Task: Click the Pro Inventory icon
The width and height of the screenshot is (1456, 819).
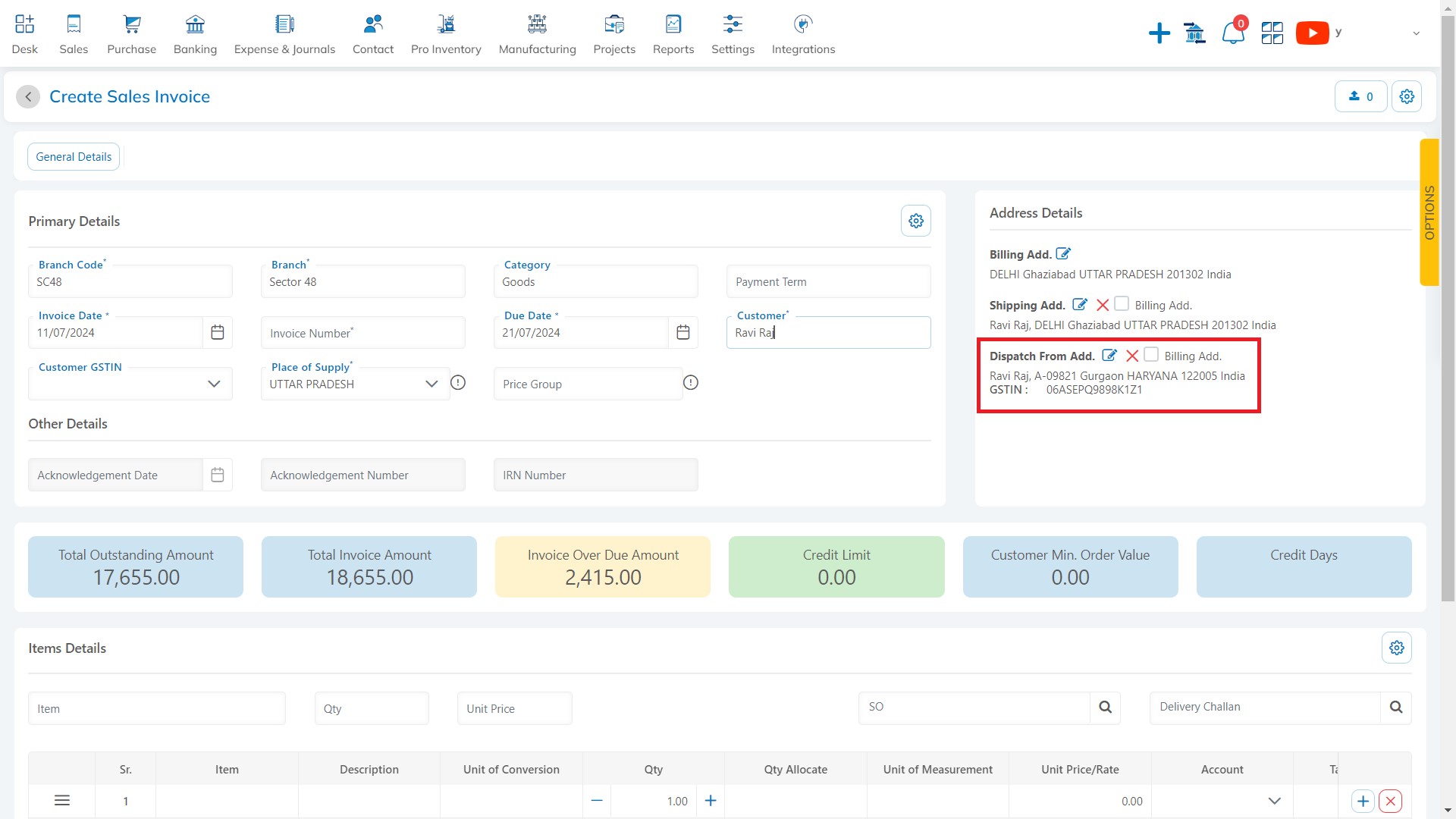Action: (446, 23)
